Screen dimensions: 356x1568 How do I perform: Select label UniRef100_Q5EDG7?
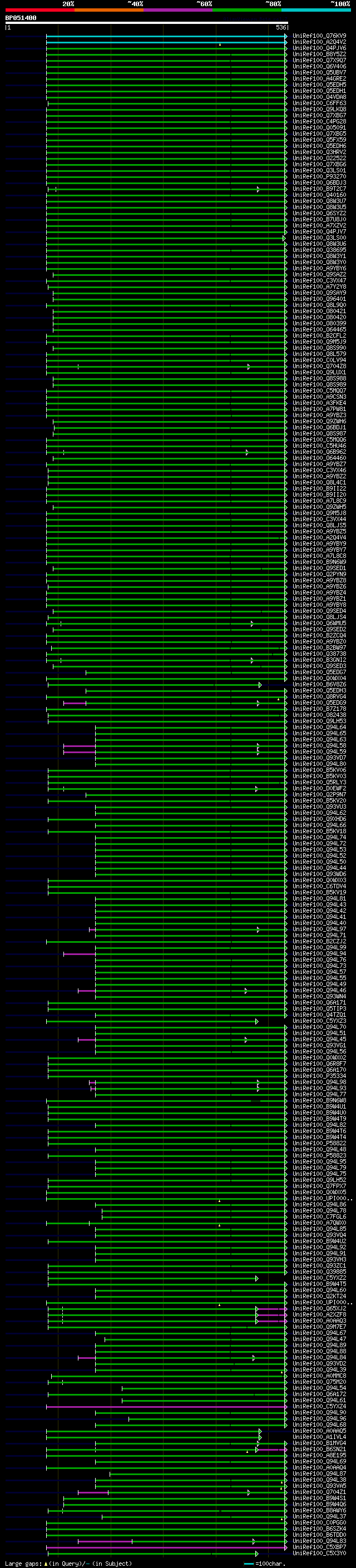[319, 672]
